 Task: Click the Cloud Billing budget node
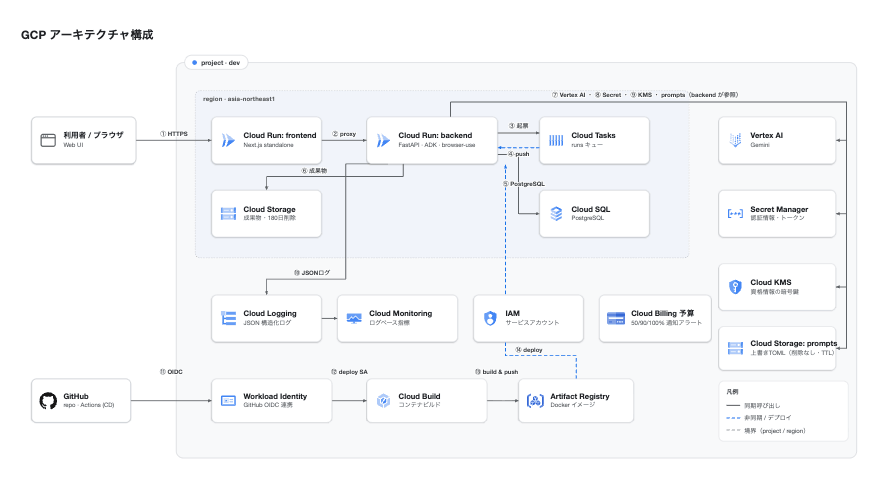coord(655,318)
